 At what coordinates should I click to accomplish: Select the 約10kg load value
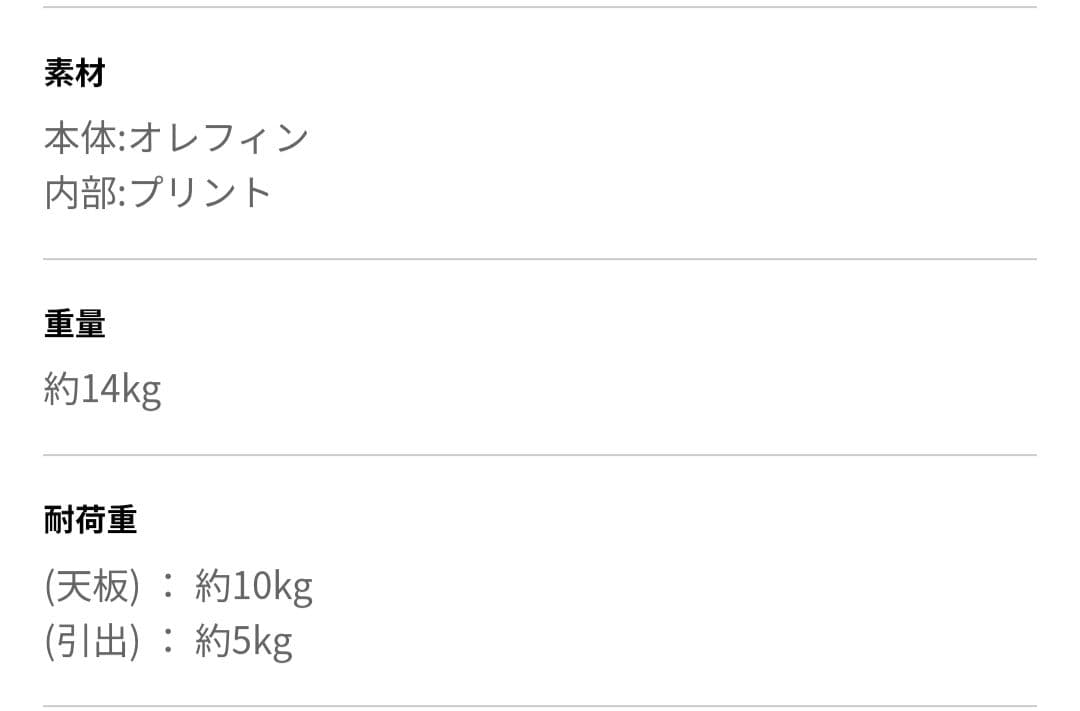pos(254,586)
